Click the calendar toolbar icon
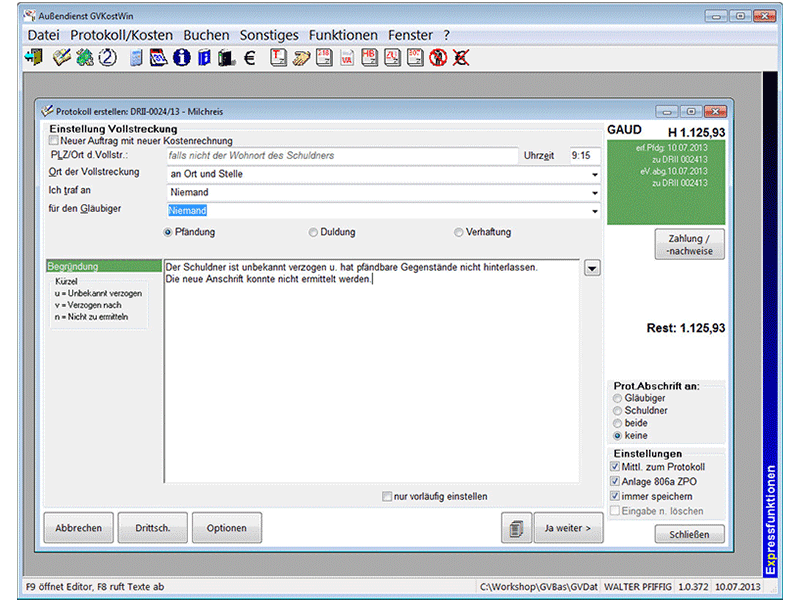 pyautogui.click(x=158, y=58)
